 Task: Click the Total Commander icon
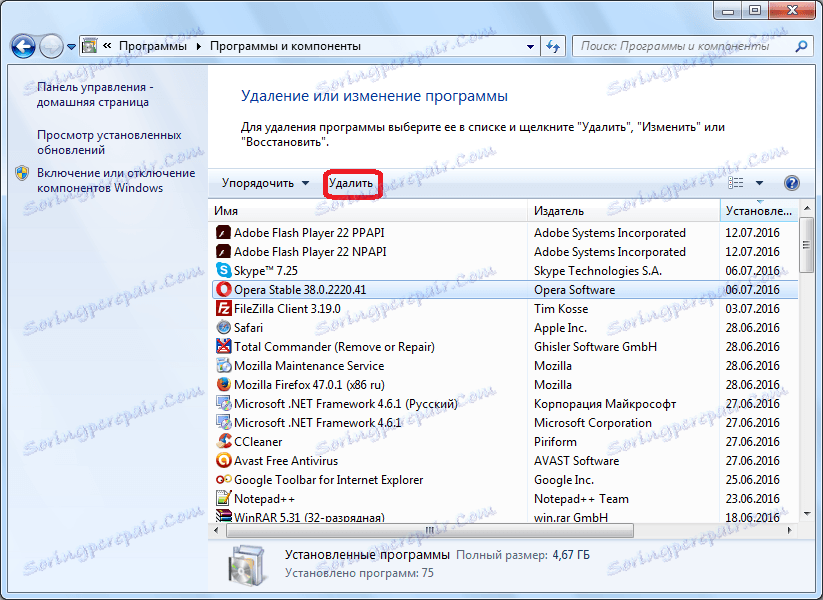224,346
